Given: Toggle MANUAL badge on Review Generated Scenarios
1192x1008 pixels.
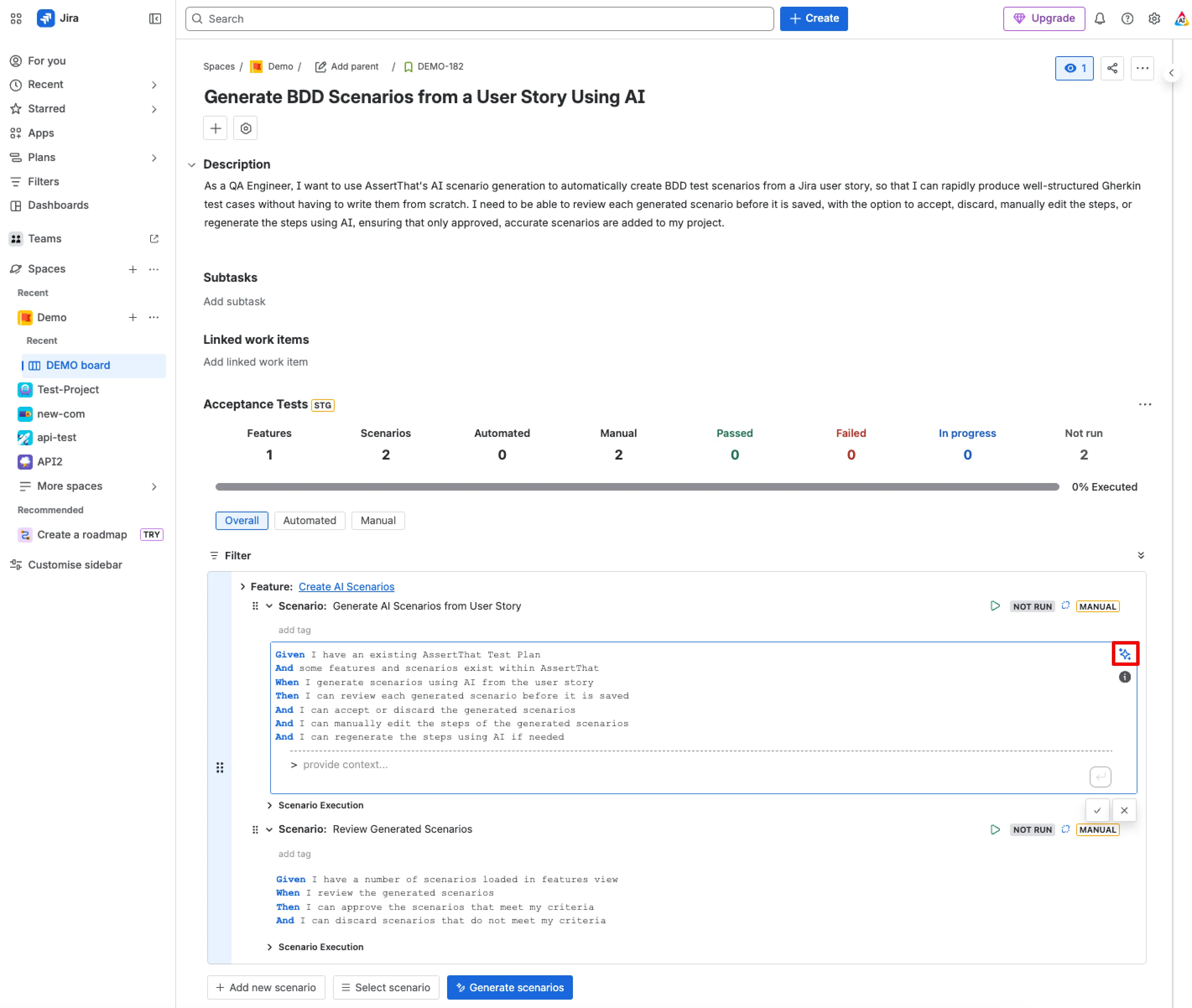Looking at the screenshot, I should 1097,830.
